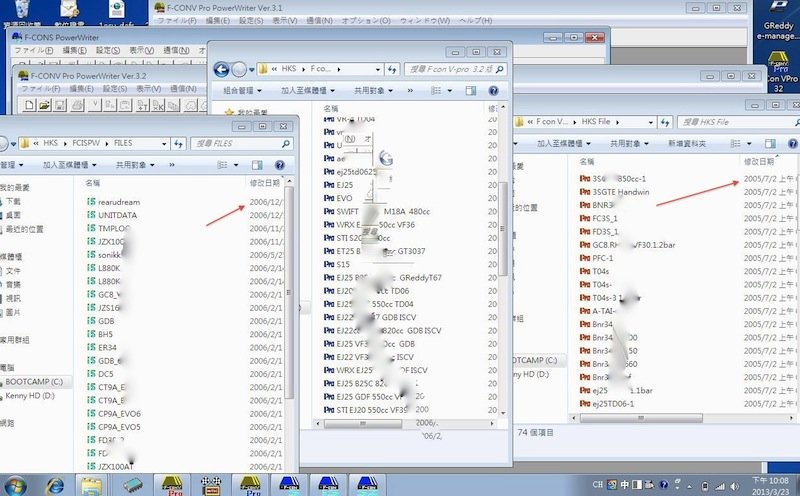
Task: Open オプション(O) menu in Ver.3.1 window
Action: [x=366, y=20]
